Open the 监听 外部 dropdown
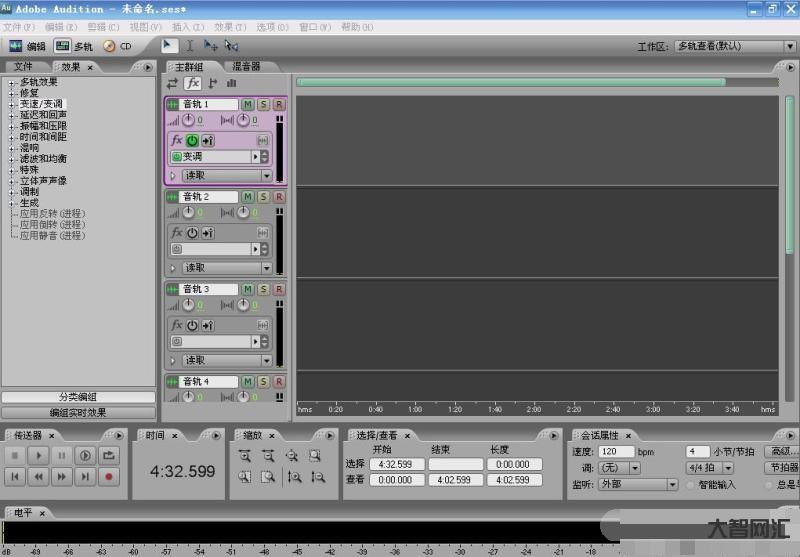The height and width of the screenshot is (557, 800). coord(672,485)
